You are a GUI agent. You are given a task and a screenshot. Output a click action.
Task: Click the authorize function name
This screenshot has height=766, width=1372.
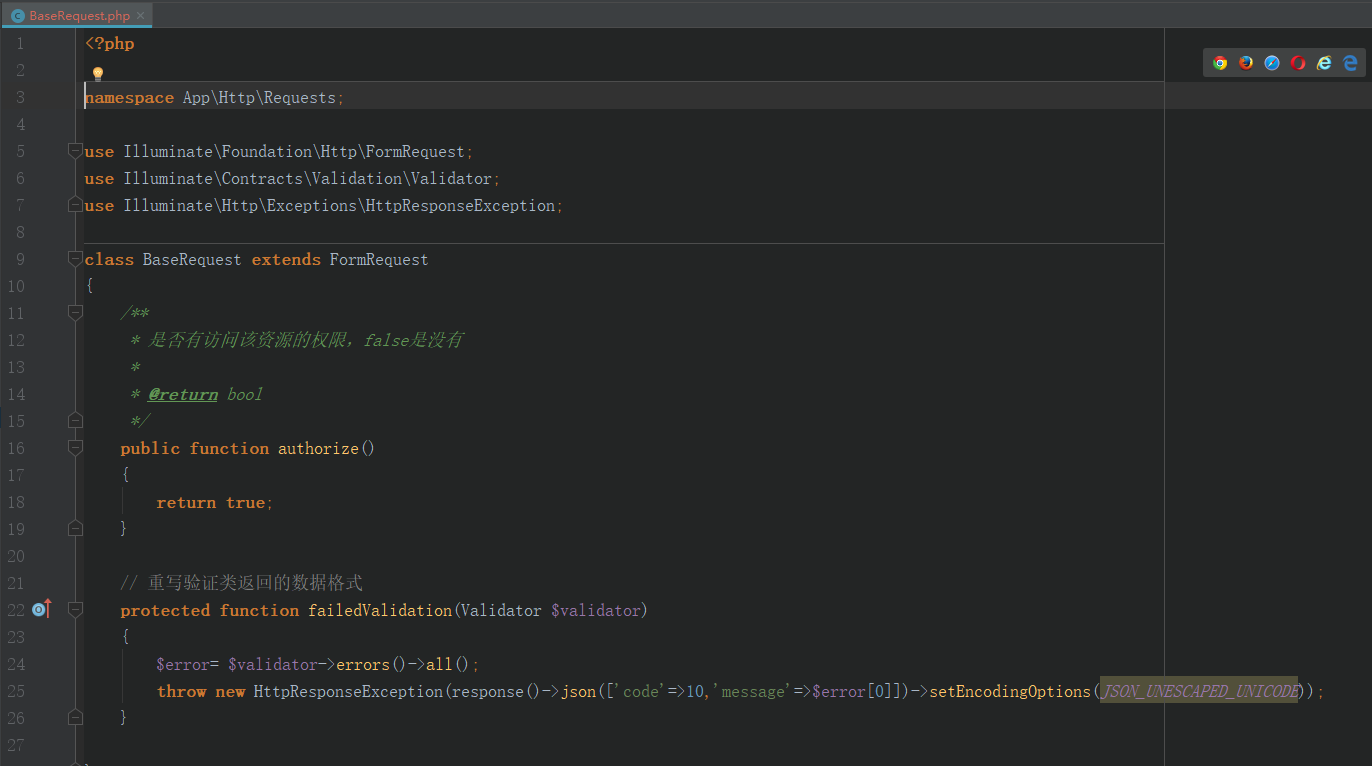[x=318, y=449]
